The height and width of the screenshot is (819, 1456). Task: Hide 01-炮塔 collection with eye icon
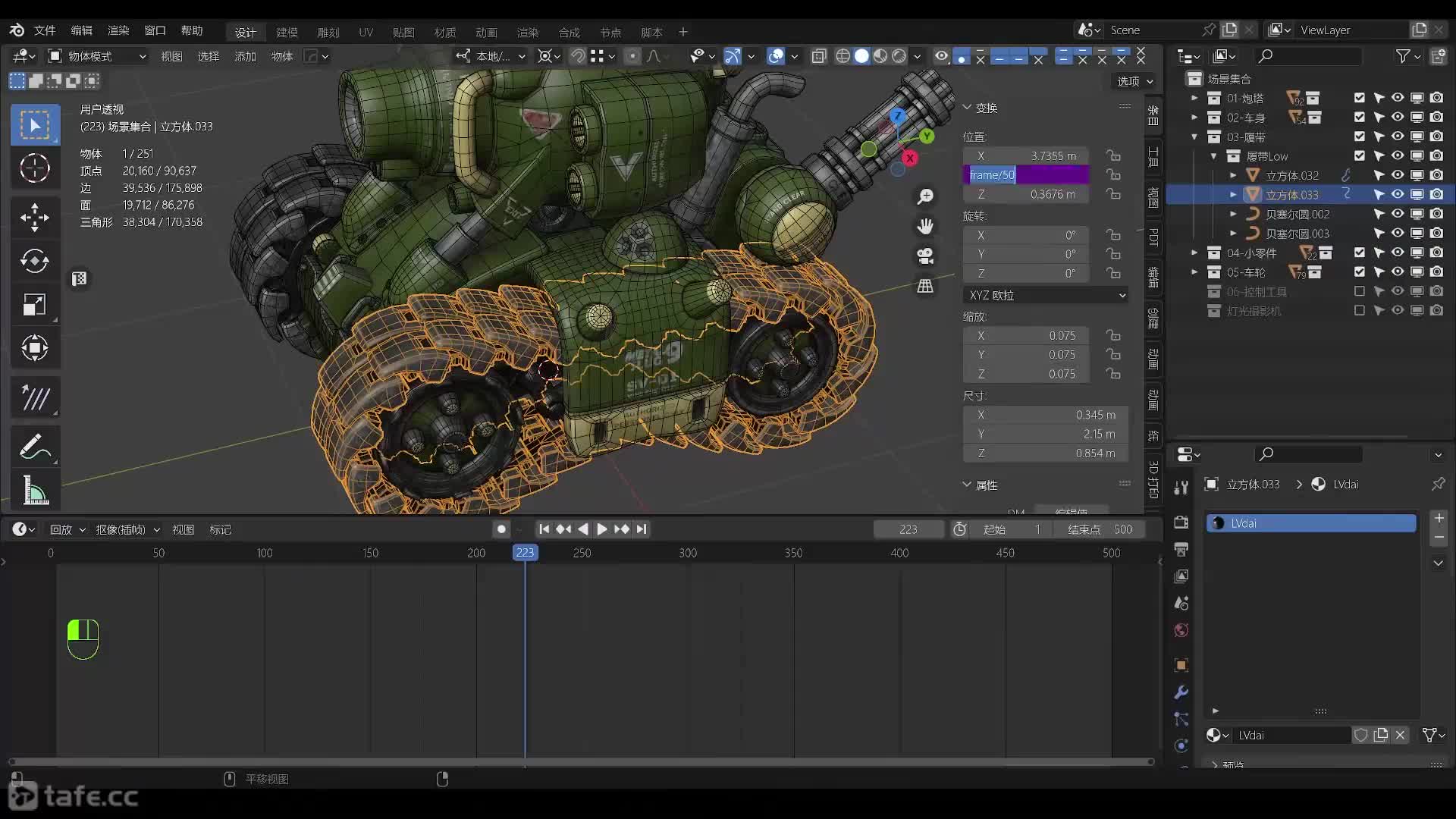[x=1398, y=98]
